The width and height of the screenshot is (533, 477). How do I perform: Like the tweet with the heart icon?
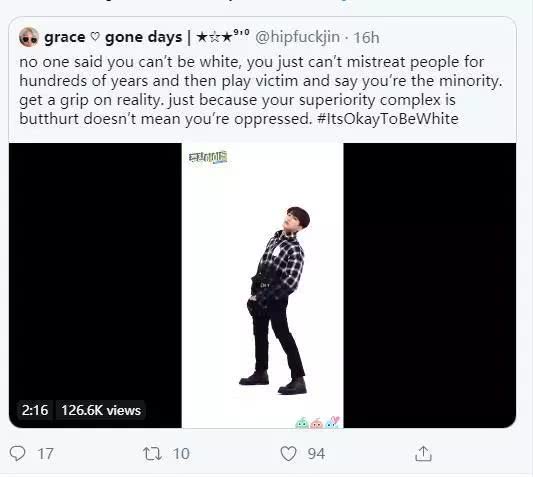coord(288,454)
